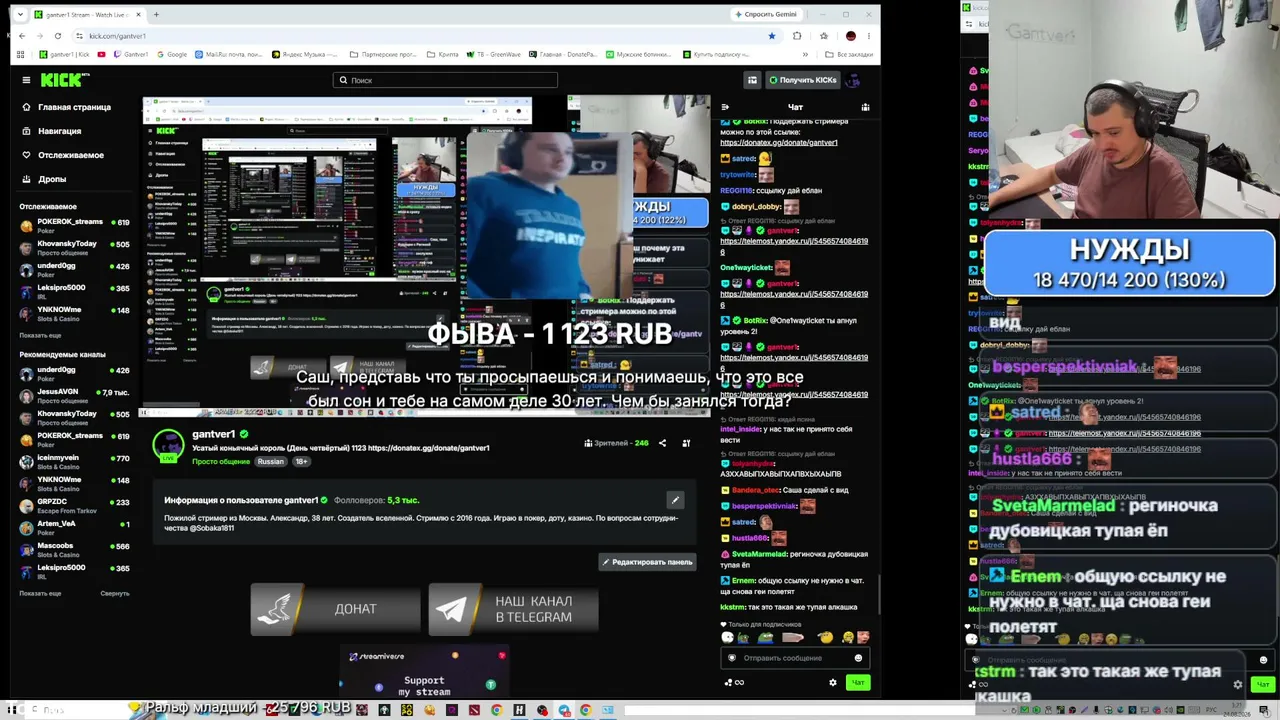Click the Спросить Gemini button
Screen dimensions: 1280x720
pyautogui.click(x=767, y=14)
